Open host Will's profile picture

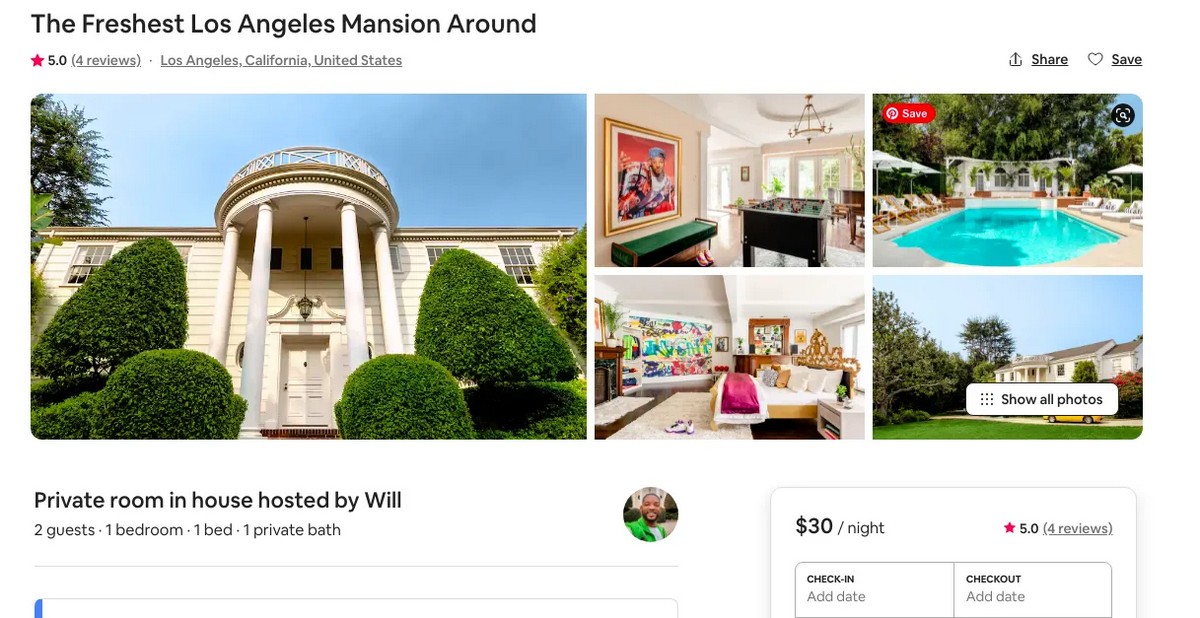pos(650,514)
